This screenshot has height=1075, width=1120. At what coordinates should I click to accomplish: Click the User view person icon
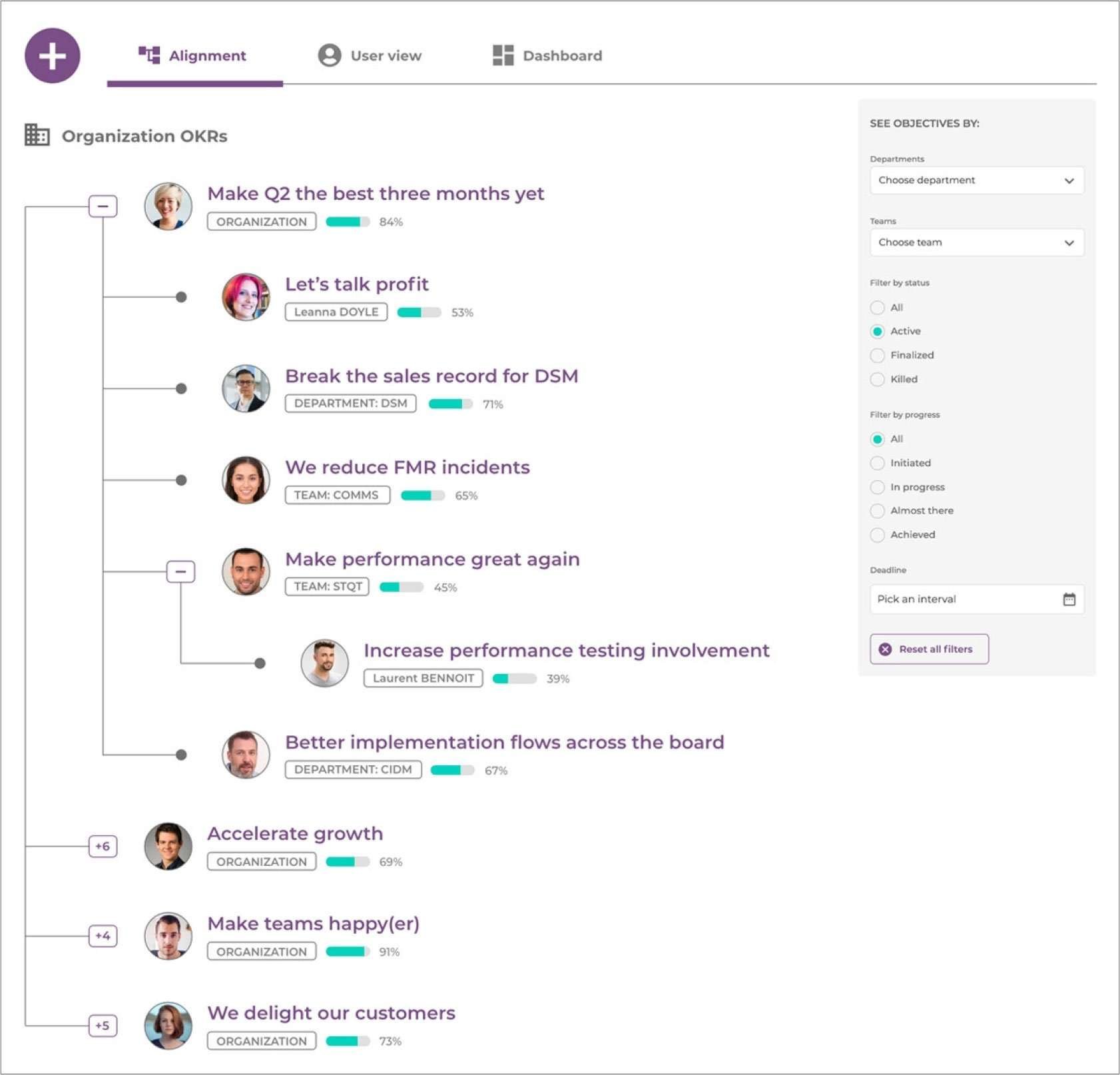[x=329, y=55]
